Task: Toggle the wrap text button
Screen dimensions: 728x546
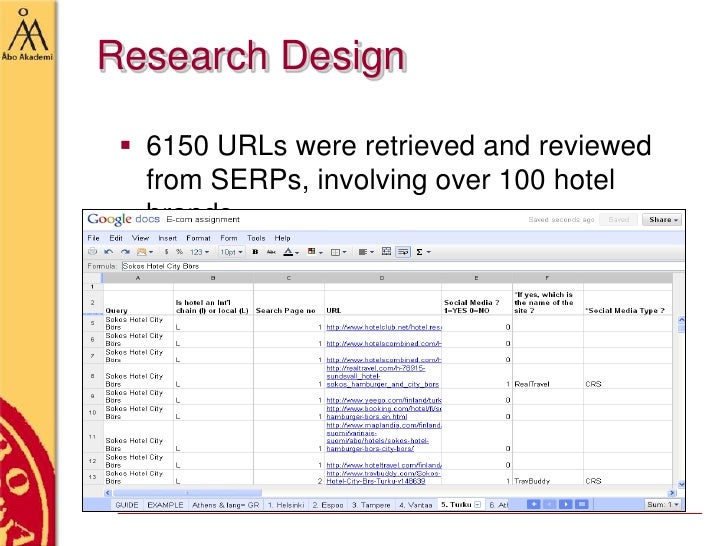Action: pyautogui.click(x=403, y=252)
